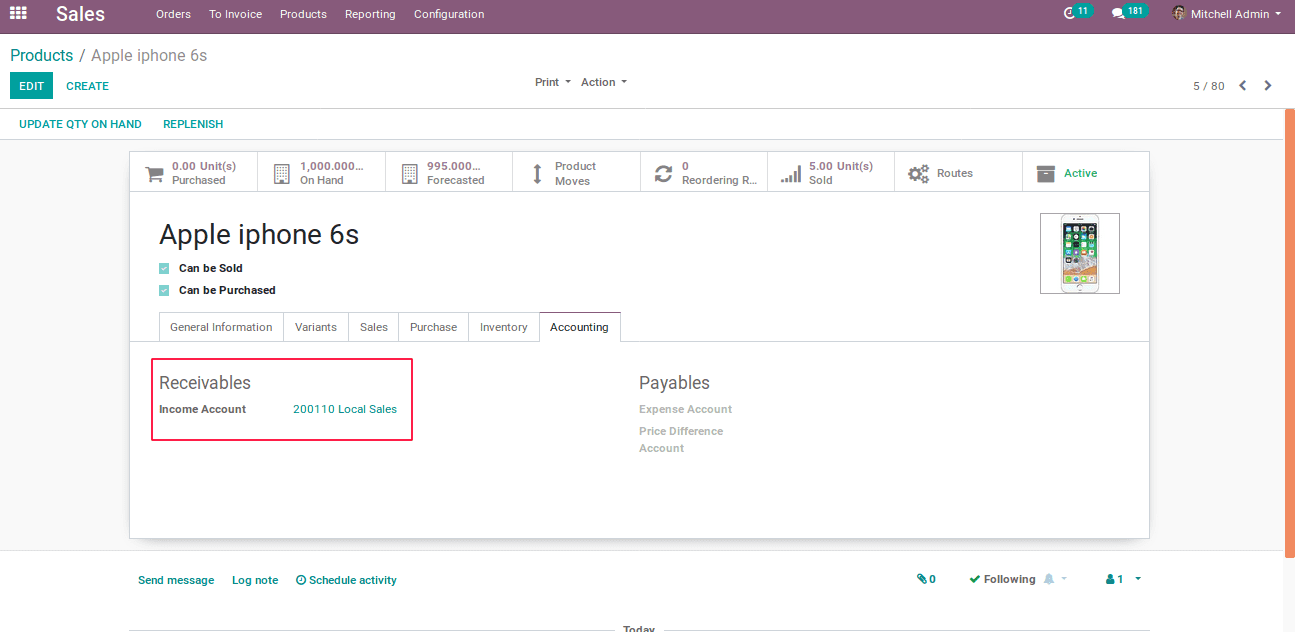The width and height of the screenshot is (1295, 632).
Task: Click the page vertical scrollbar
Action: 1290,333
